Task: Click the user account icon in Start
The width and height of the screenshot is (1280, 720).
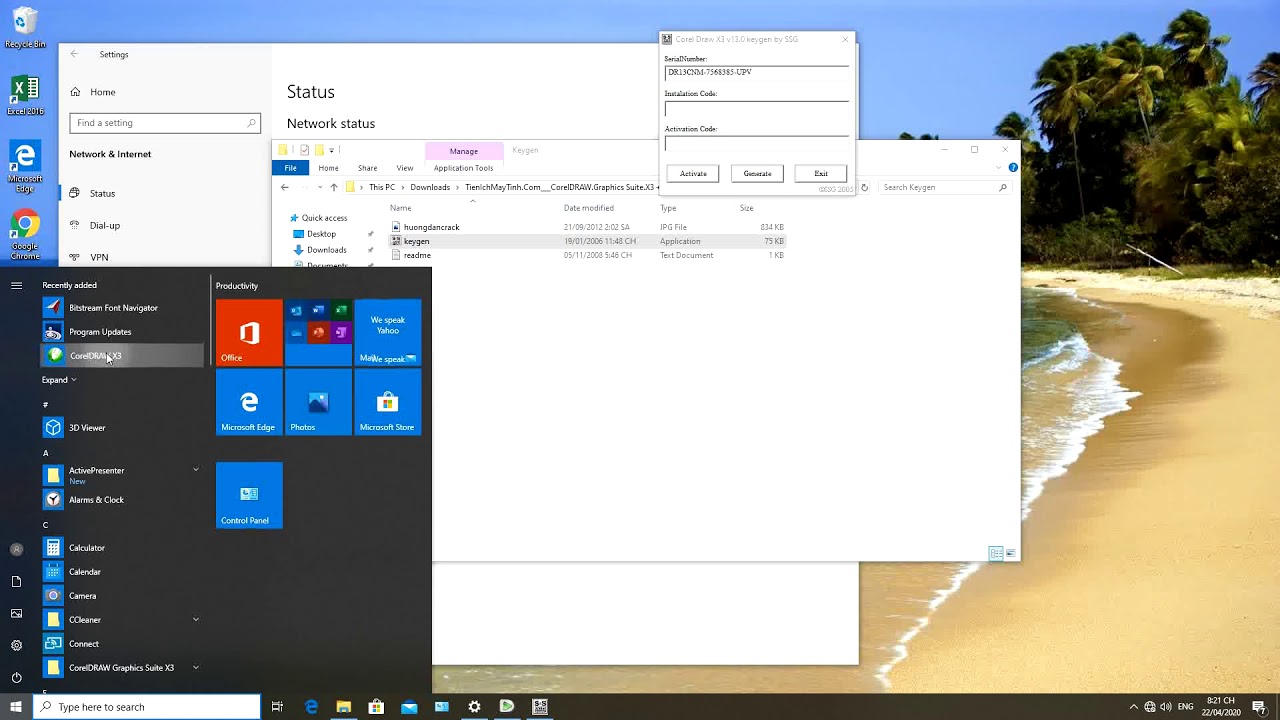Action: click(x=16, y=549)
